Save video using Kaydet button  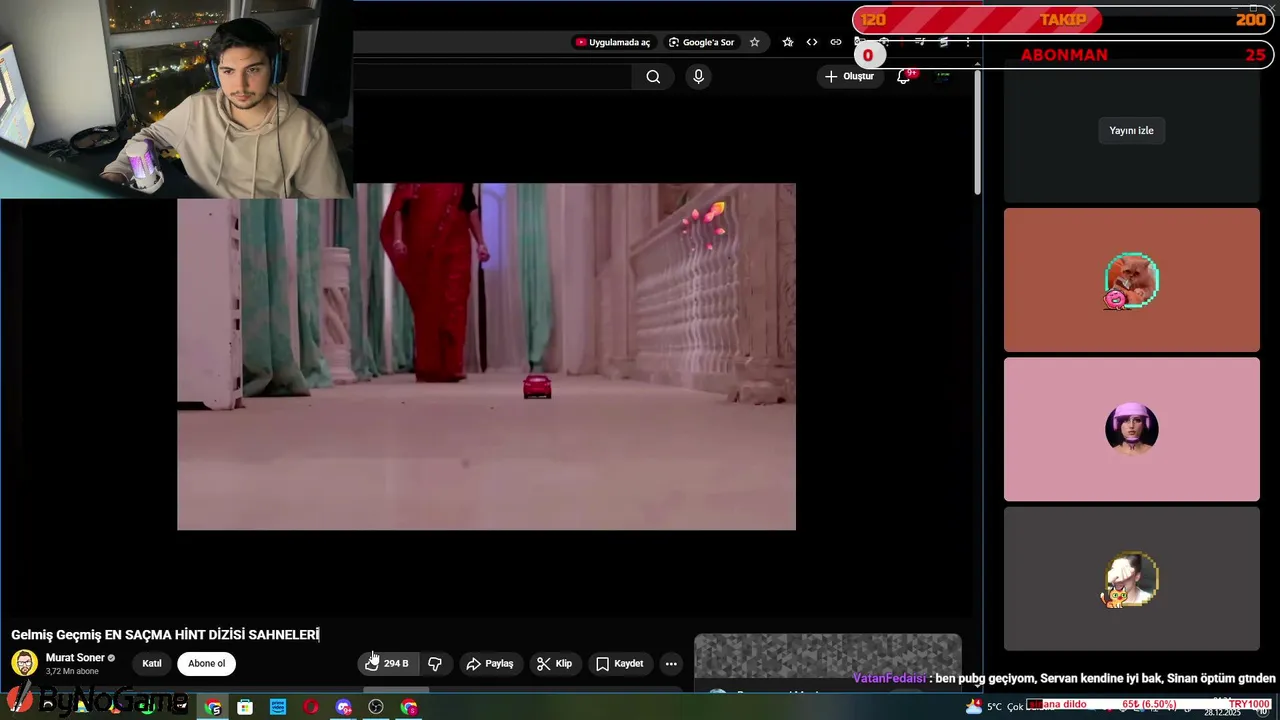[x=620, y=663]
